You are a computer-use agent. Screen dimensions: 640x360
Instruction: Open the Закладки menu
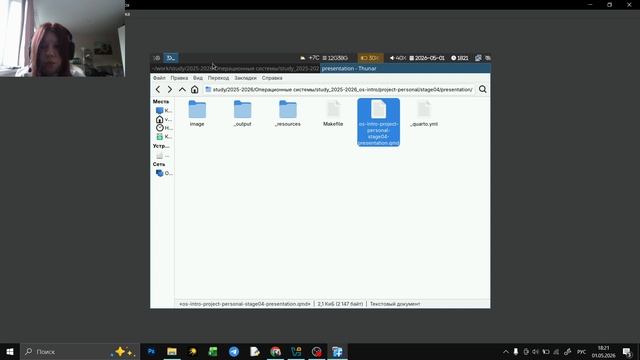pos(245,78)
